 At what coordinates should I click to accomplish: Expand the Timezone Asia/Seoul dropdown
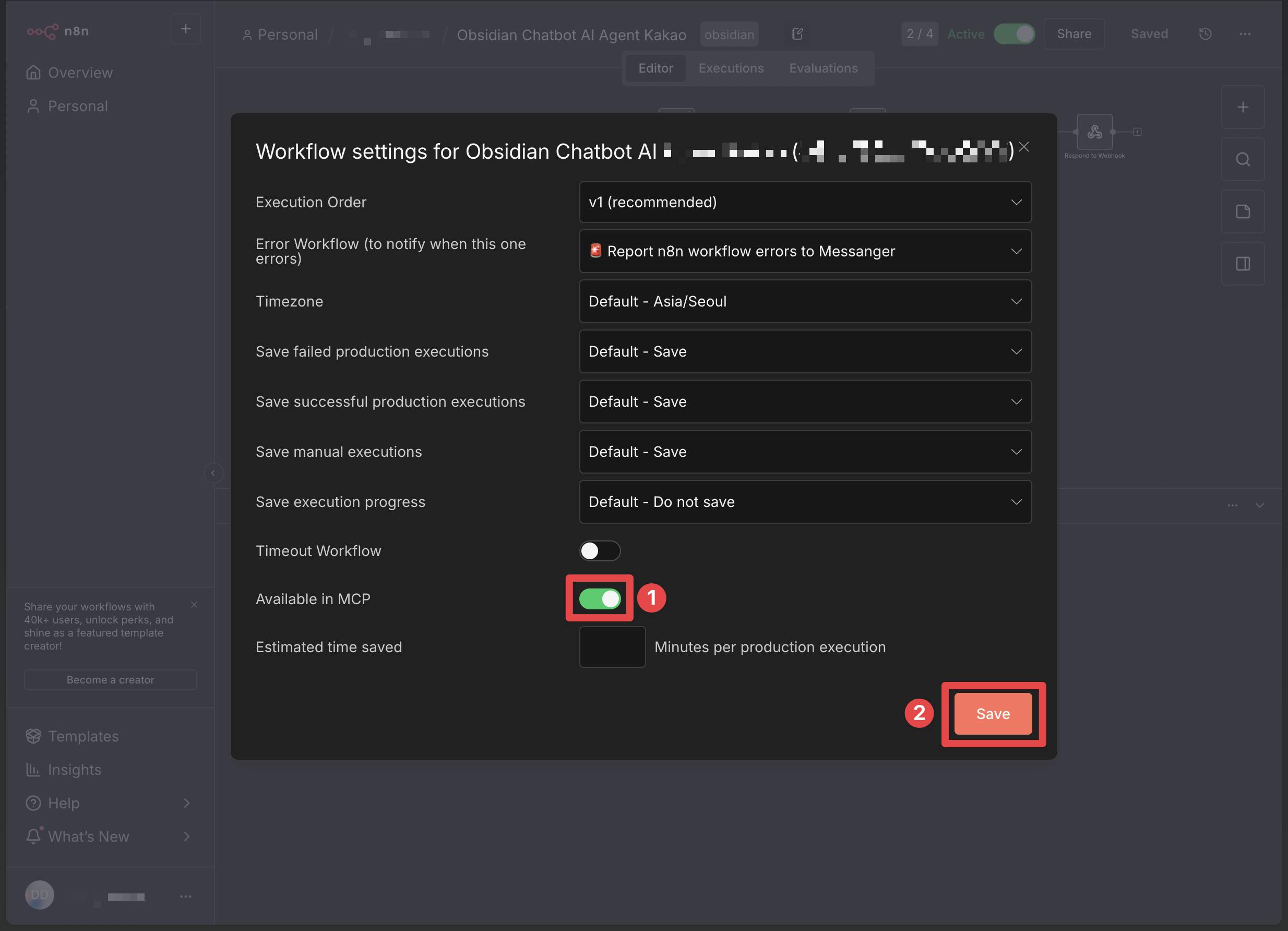(x=805, y=302)
